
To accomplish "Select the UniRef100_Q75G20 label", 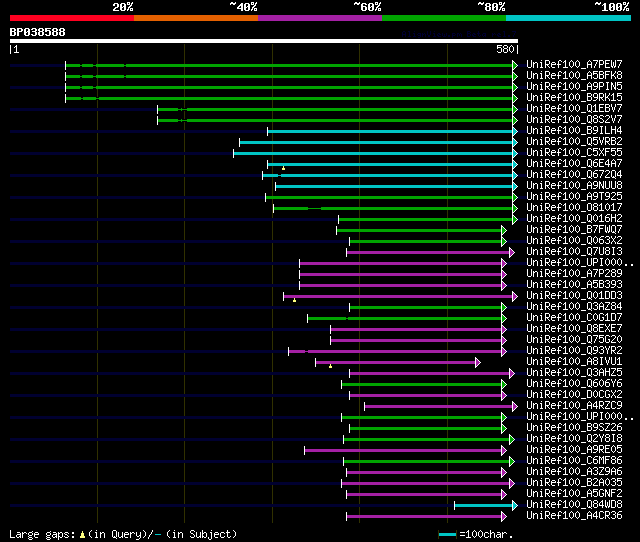I will click(x=574, y=340).
